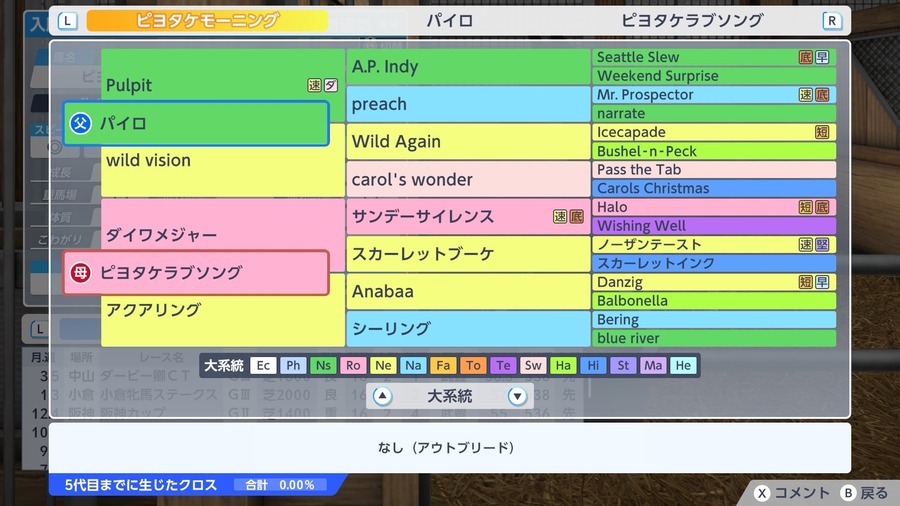Select the Wishing Well pedigree cell
The height and width of the screenshot is (506, 900).
point(714,225)
